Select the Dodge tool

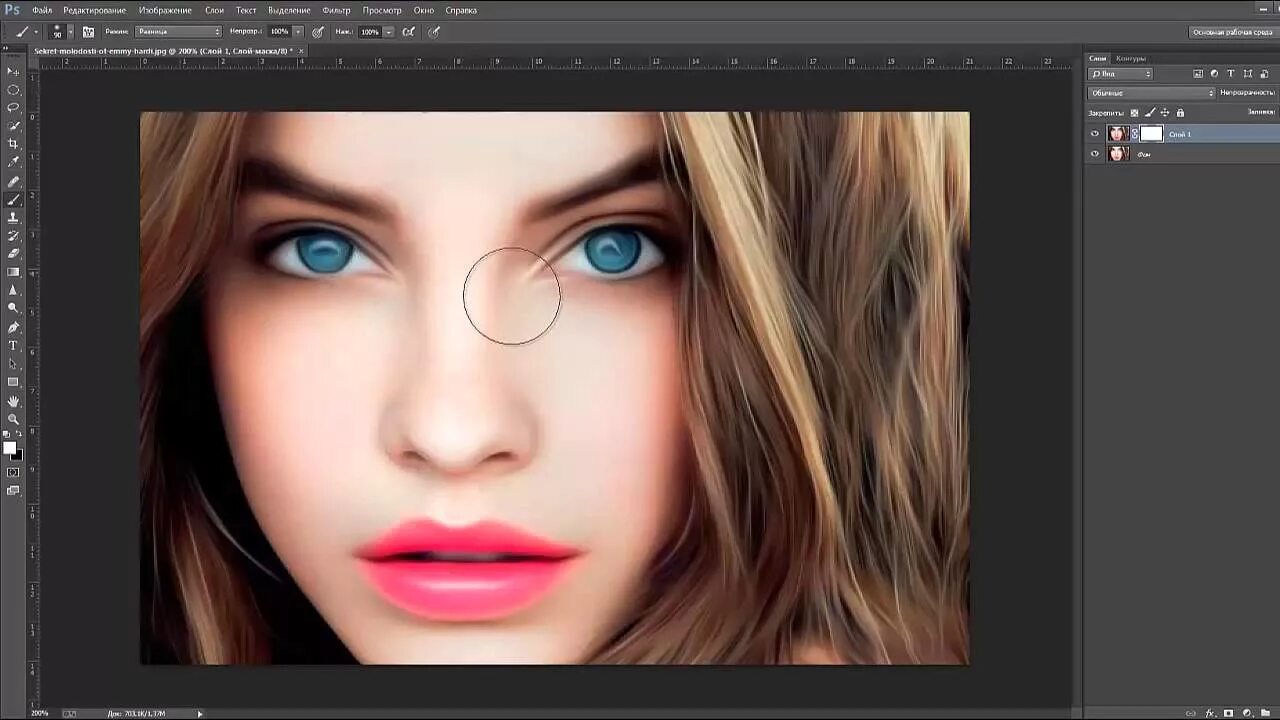13,308
